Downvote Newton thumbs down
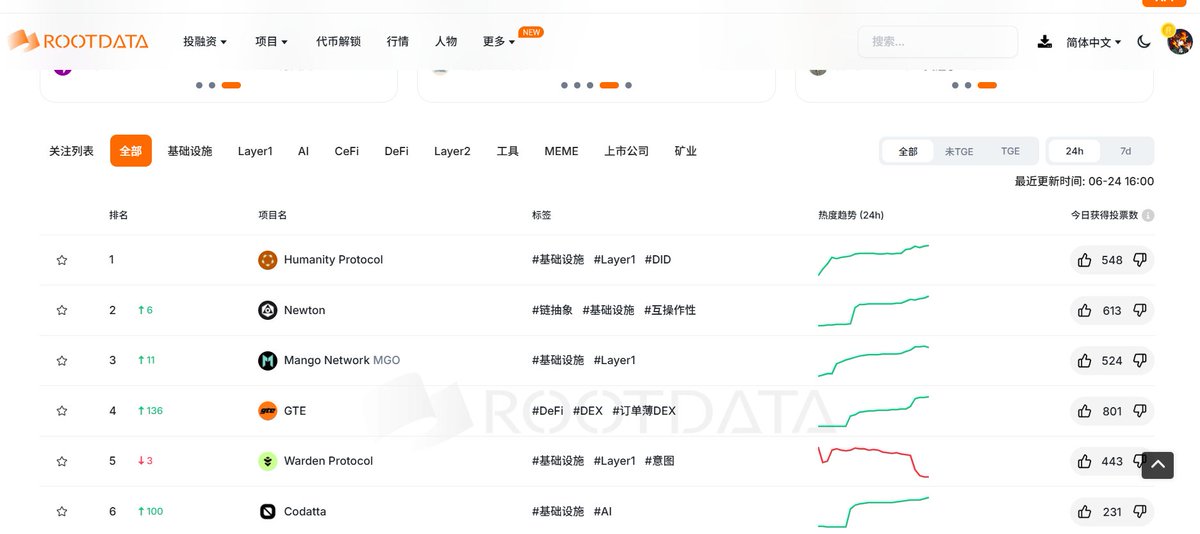This screenshot has width=1200, height=534. (x=1139, y=310)
